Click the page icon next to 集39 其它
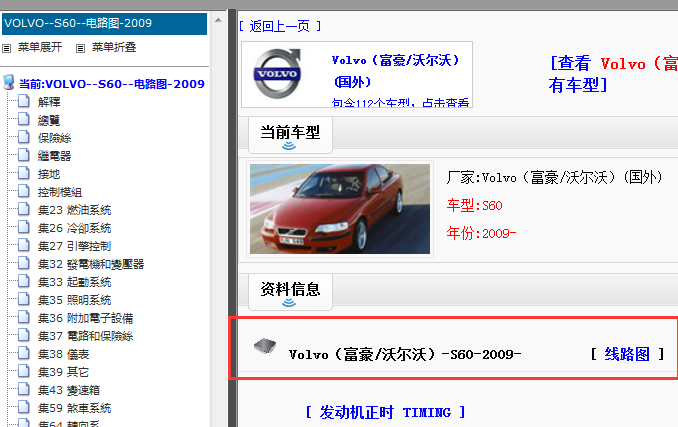The width and height of the screenshot is (678, 427). coord(24,371)
